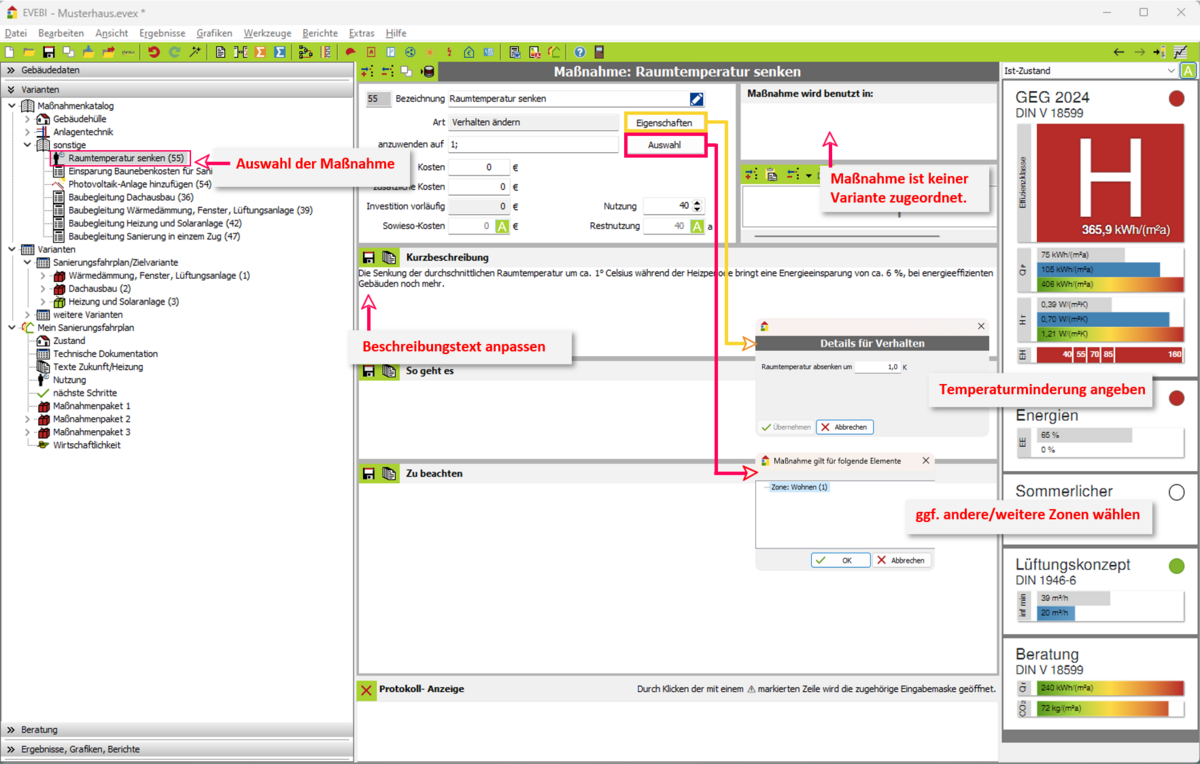Click the orange sigma sum toolbar icon
This screenshot has height=764, width=1200.
click(x=261, y=52)
